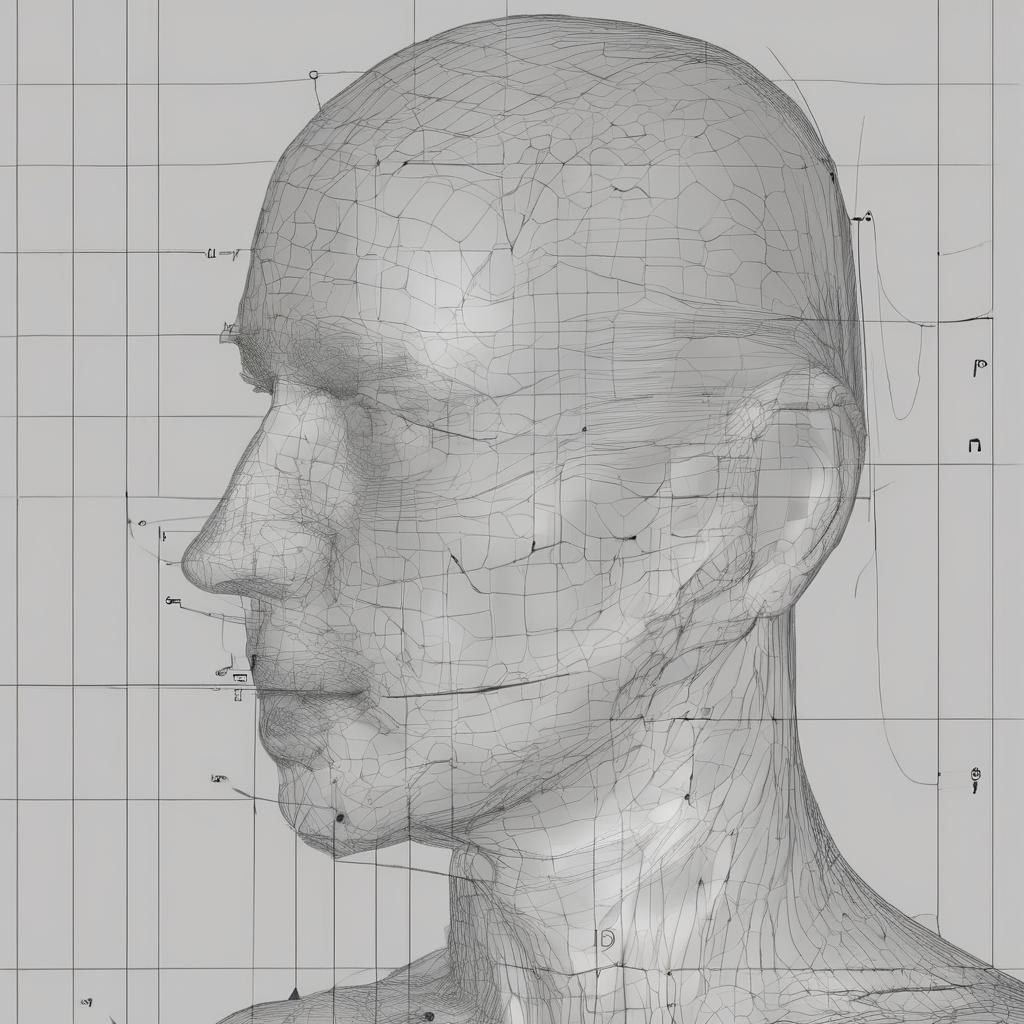Click the black dot at the bottom of the chest

428,1017
